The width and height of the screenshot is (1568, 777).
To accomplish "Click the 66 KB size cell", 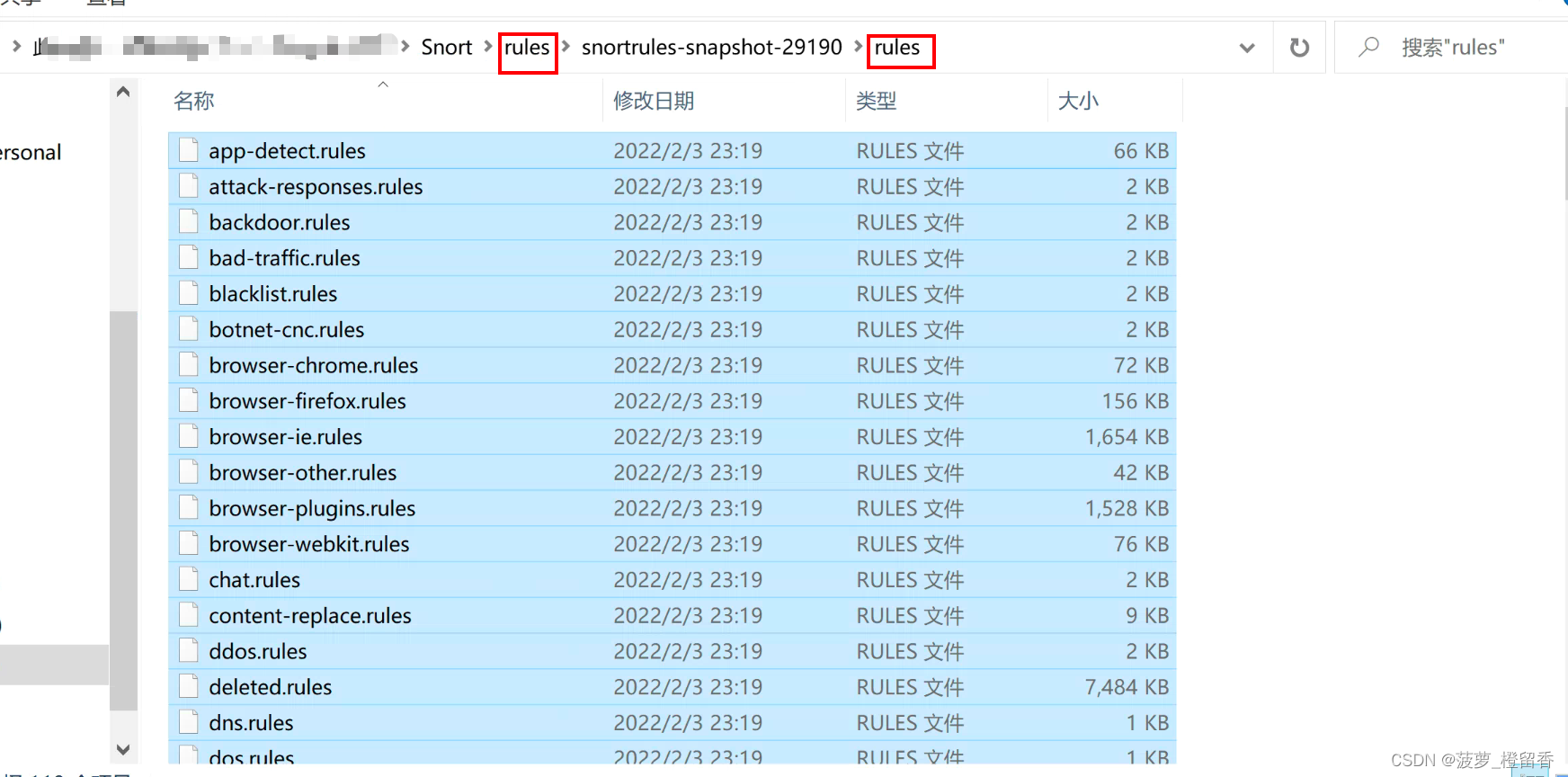I will click(1141, 151).
